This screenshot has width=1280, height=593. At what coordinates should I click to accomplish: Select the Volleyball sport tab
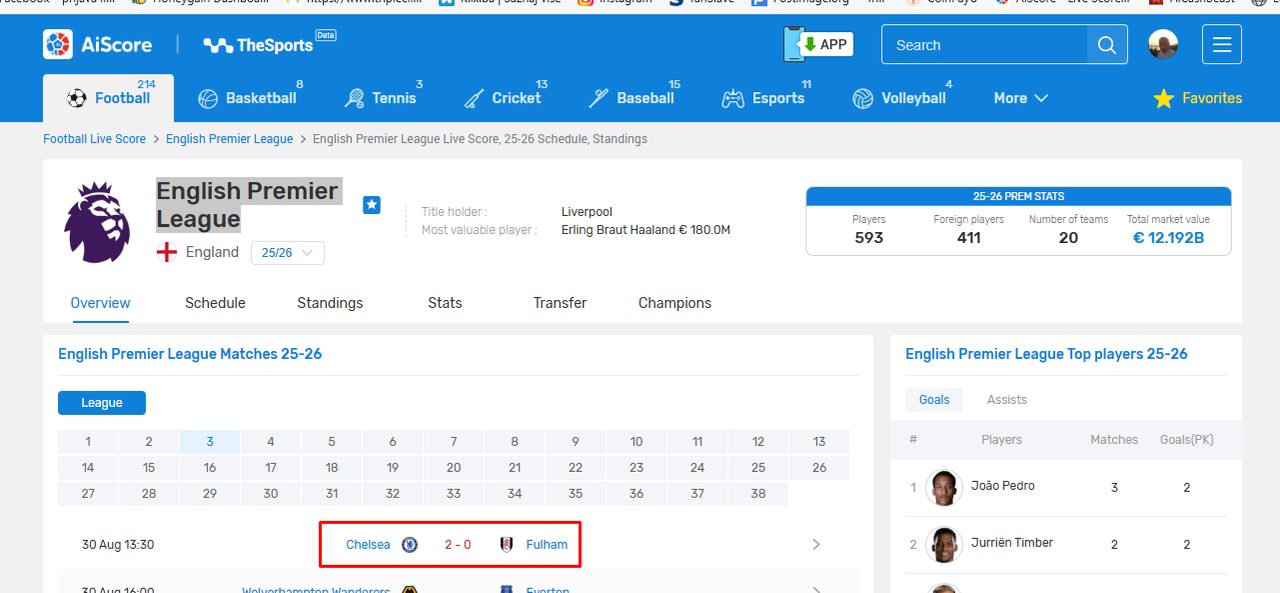tap(901, 98)
